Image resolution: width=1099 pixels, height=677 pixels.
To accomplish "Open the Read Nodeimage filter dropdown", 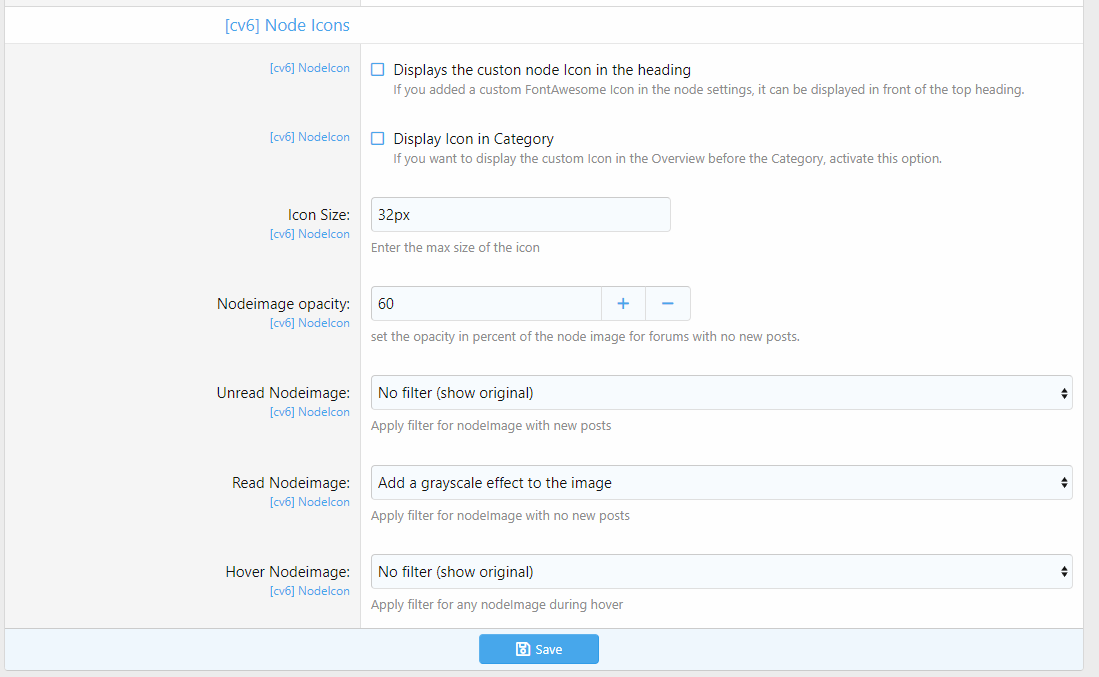I will pos(720,482).
